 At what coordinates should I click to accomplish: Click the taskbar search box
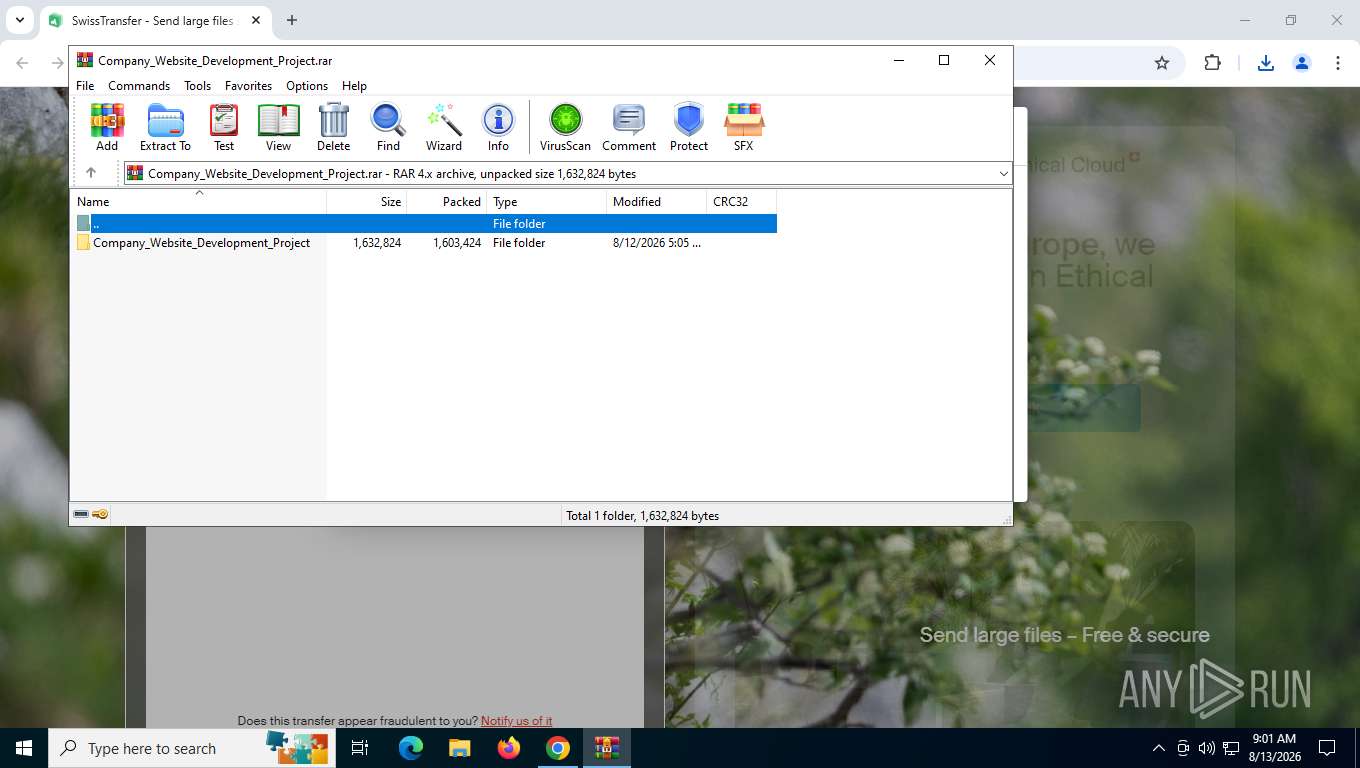click(x=191, y=748)
